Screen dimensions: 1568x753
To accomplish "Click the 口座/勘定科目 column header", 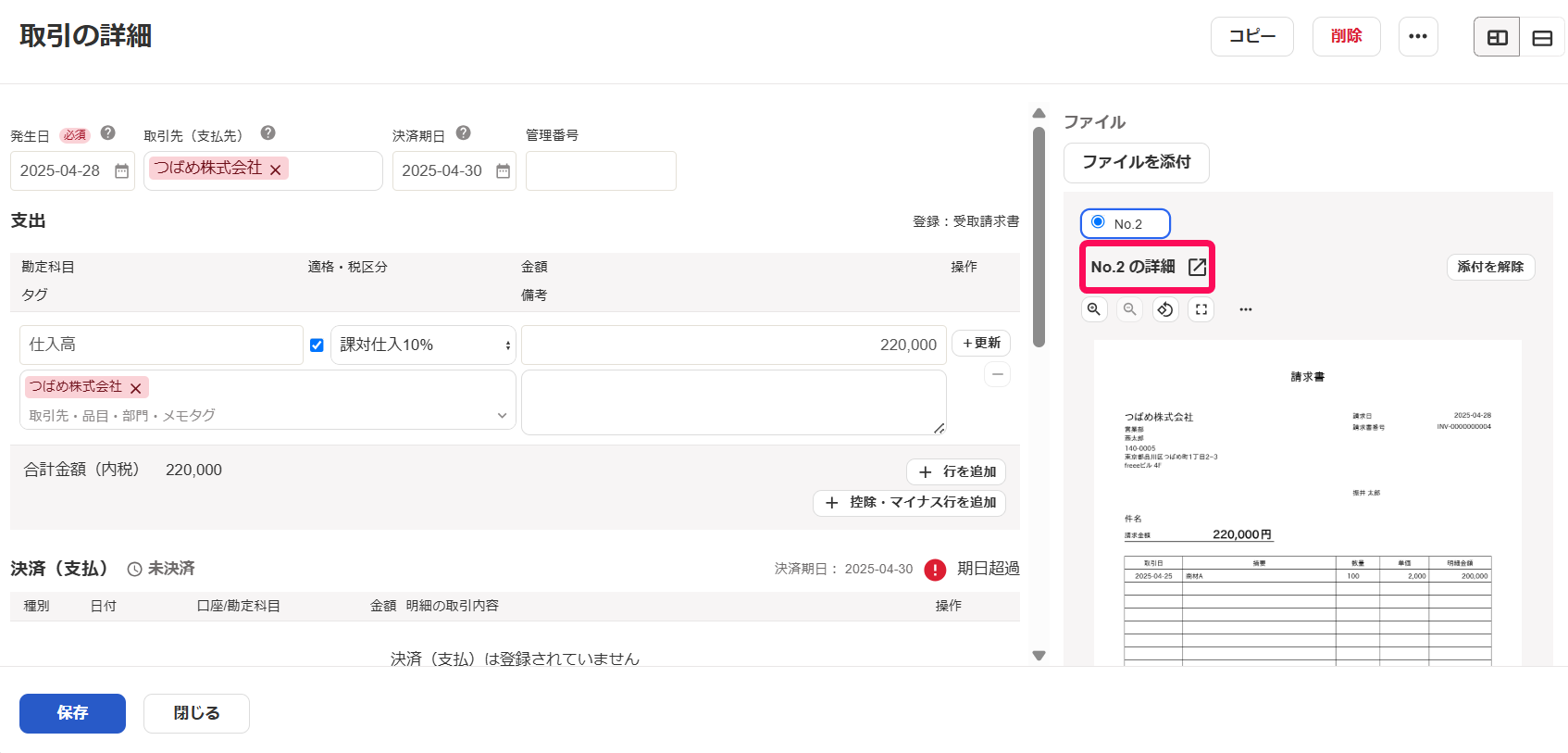I will coord(239,606).
